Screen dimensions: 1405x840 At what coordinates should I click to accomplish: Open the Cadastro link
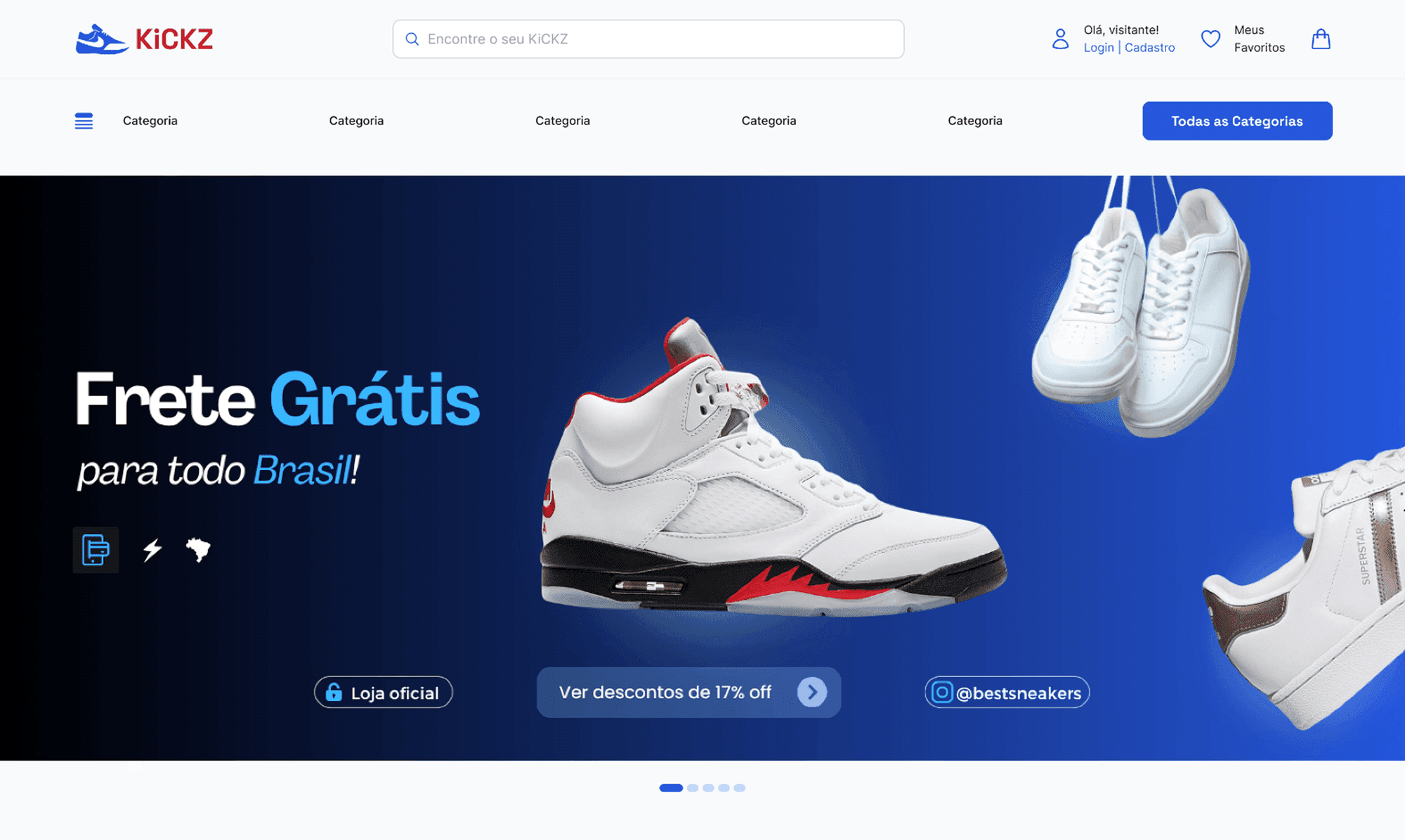point(1149,48)
